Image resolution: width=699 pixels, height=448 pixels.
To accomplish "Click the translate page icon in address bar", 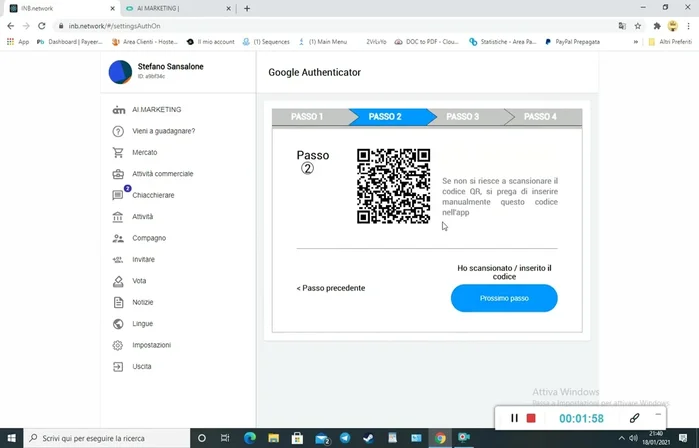I will 622,26.
